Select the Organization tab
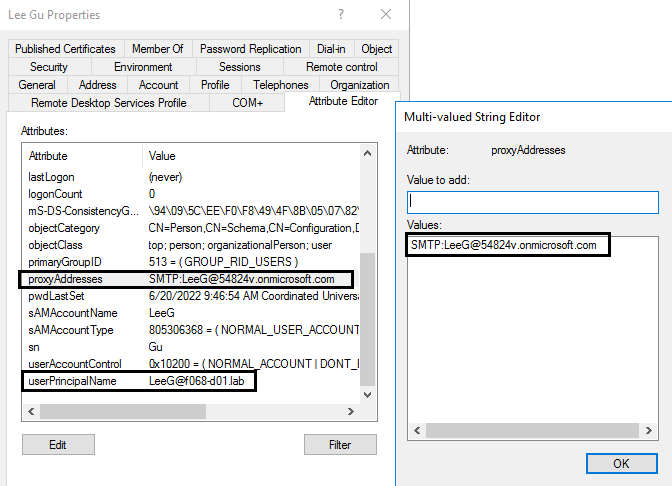 tap(359, 85)
